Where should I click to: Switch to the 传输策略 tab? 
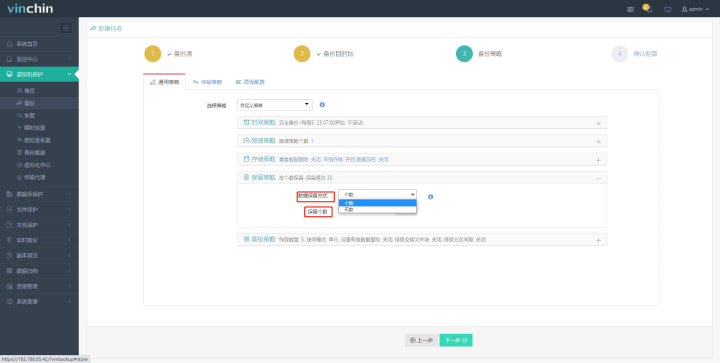(208, 82)
